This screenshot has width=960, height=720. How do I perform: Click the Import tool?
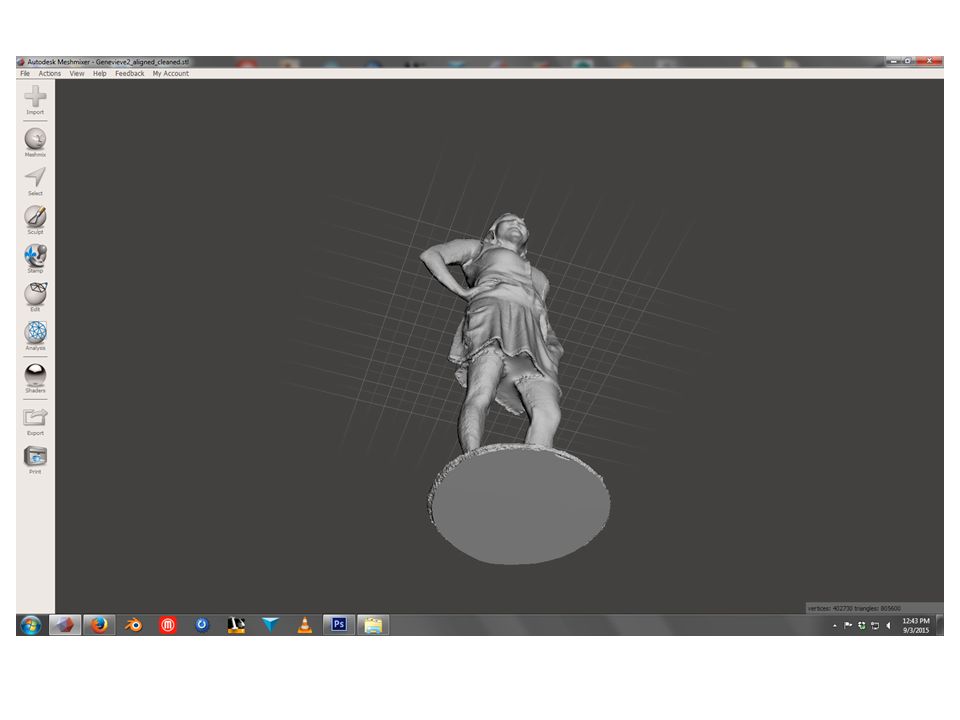tap(35, 100)
